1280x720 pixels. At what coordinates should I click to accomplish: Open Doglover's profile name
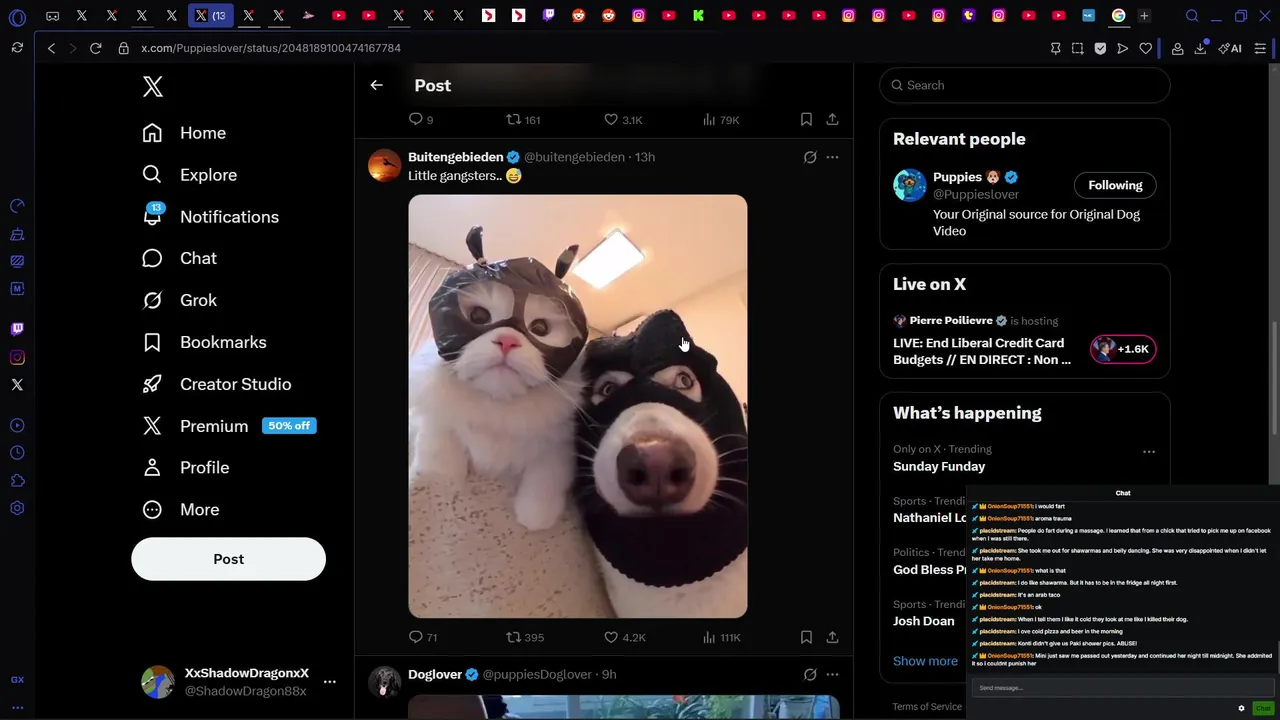tap(435, 674)
